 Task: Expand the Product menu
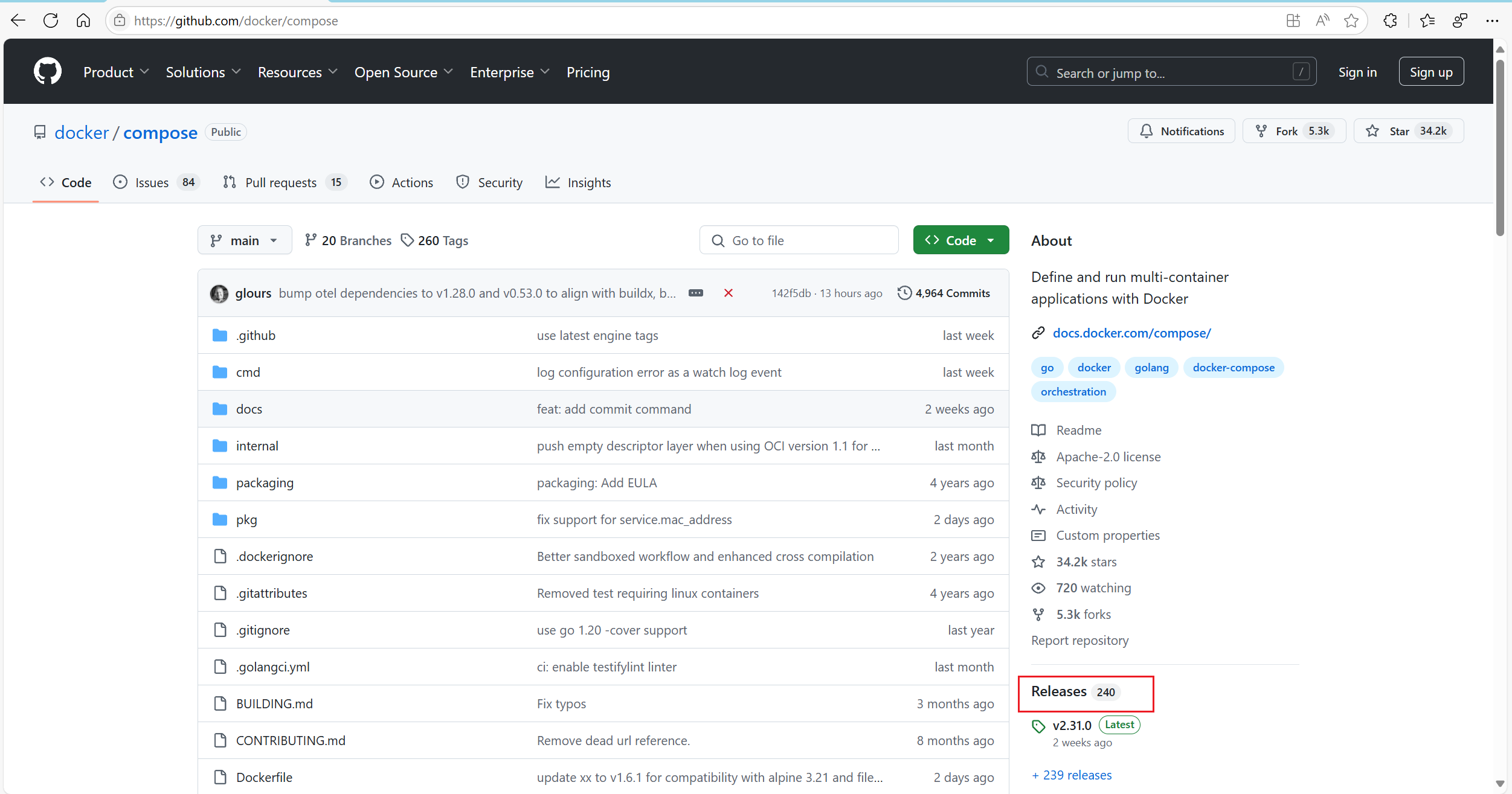pyautogui.click(x=116, y=72)
